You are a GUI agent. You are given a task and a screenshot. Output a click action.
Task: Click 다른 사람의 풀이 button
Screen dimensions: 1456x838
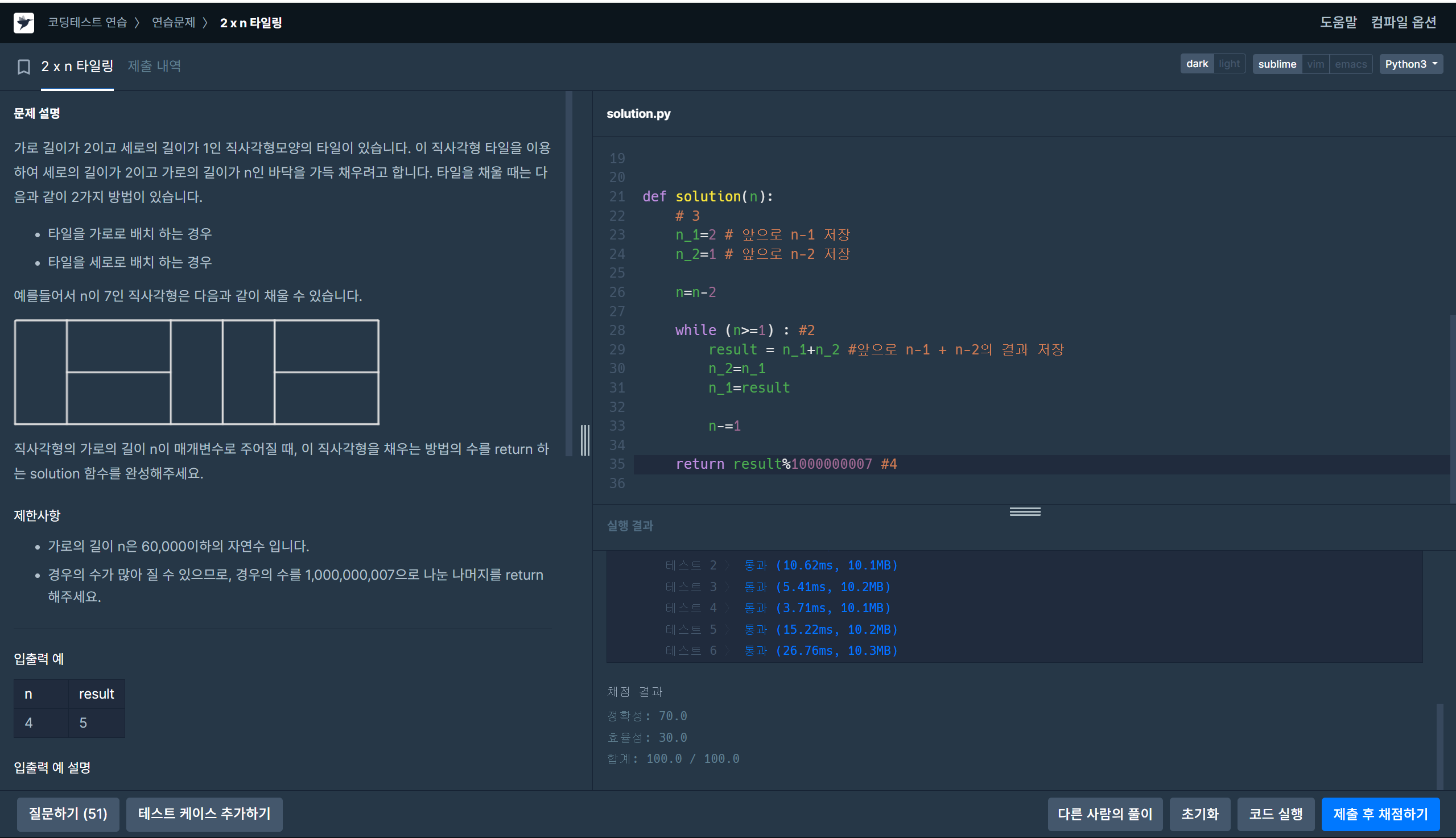[1104, 814]
